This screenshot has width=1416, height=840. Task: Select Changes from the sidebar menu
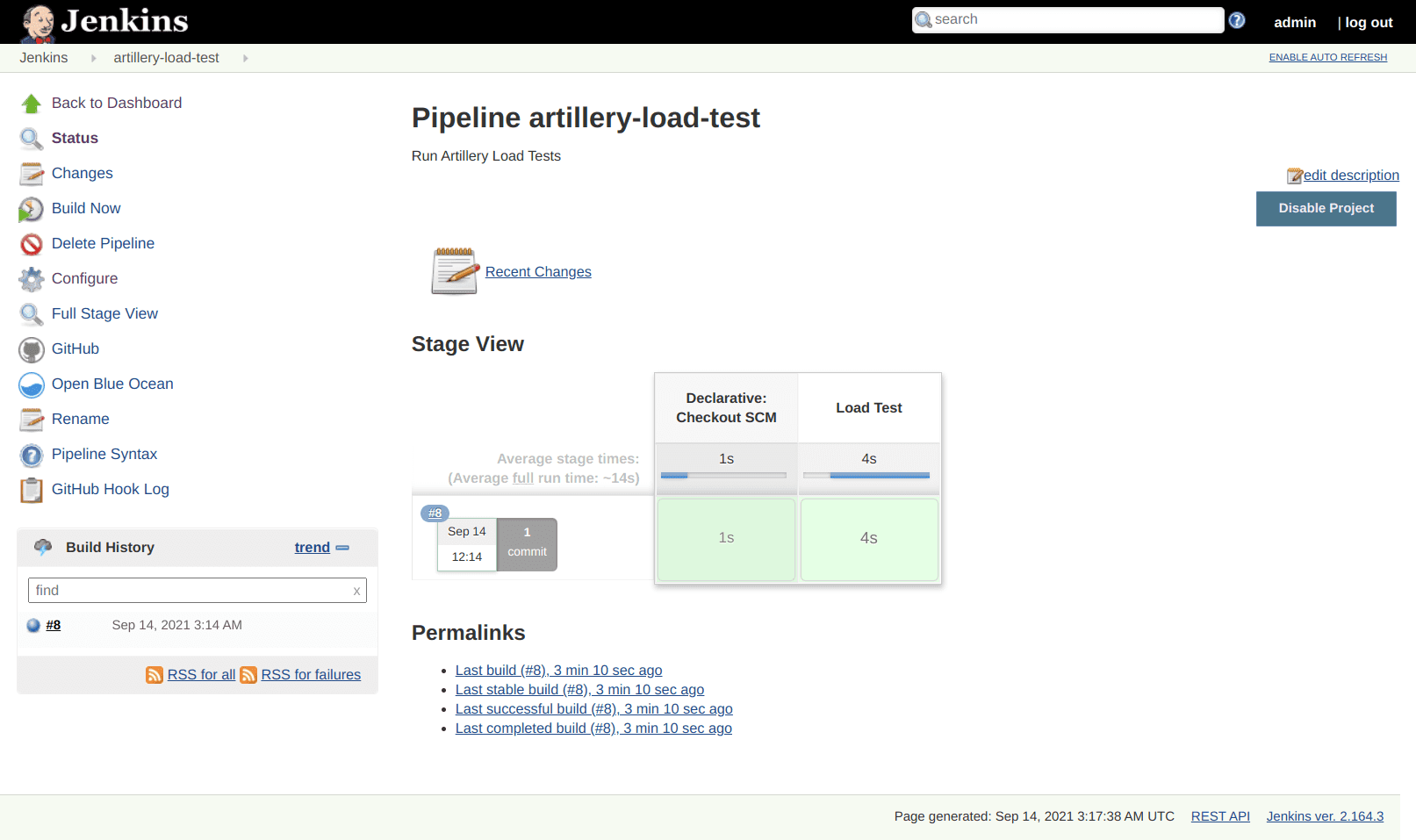pyautogui.click(x=82, y=174)
